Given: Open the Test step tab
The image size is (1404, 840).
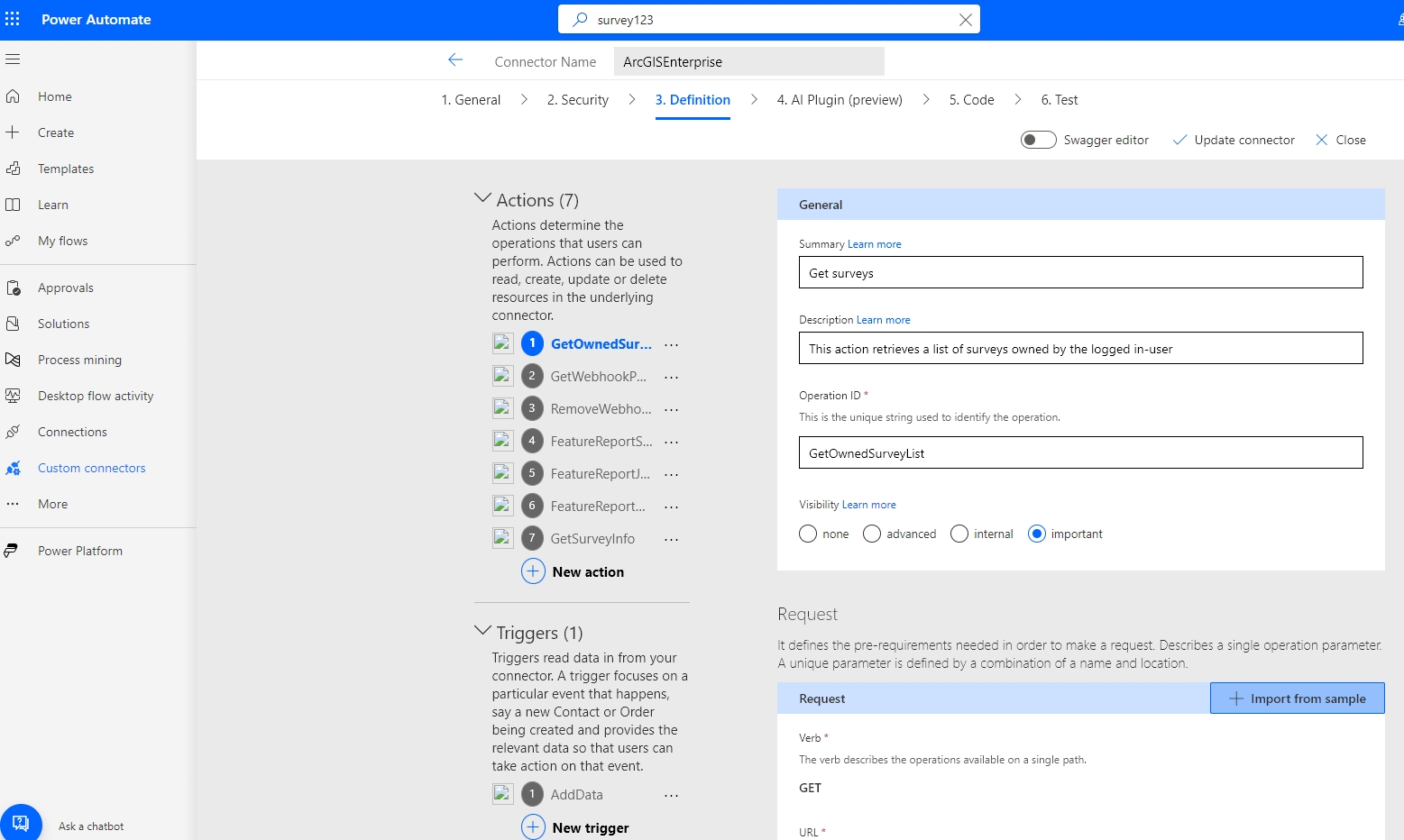Looking at the screenshot, I should click(x=1059, y=99).
